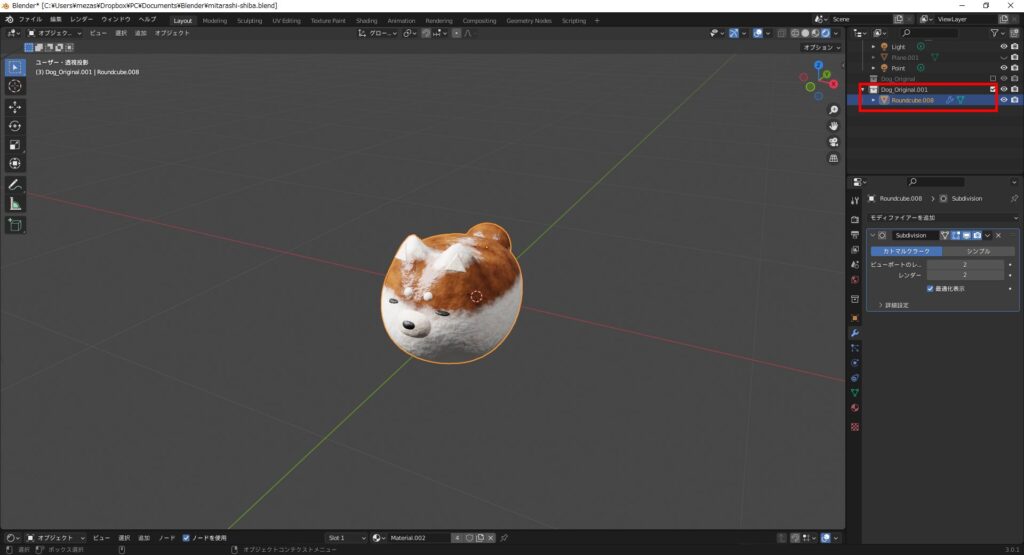Viewport: 1024px width, 555px height.
Task: Pick the Add Cube tool
Action: point(15,225)
